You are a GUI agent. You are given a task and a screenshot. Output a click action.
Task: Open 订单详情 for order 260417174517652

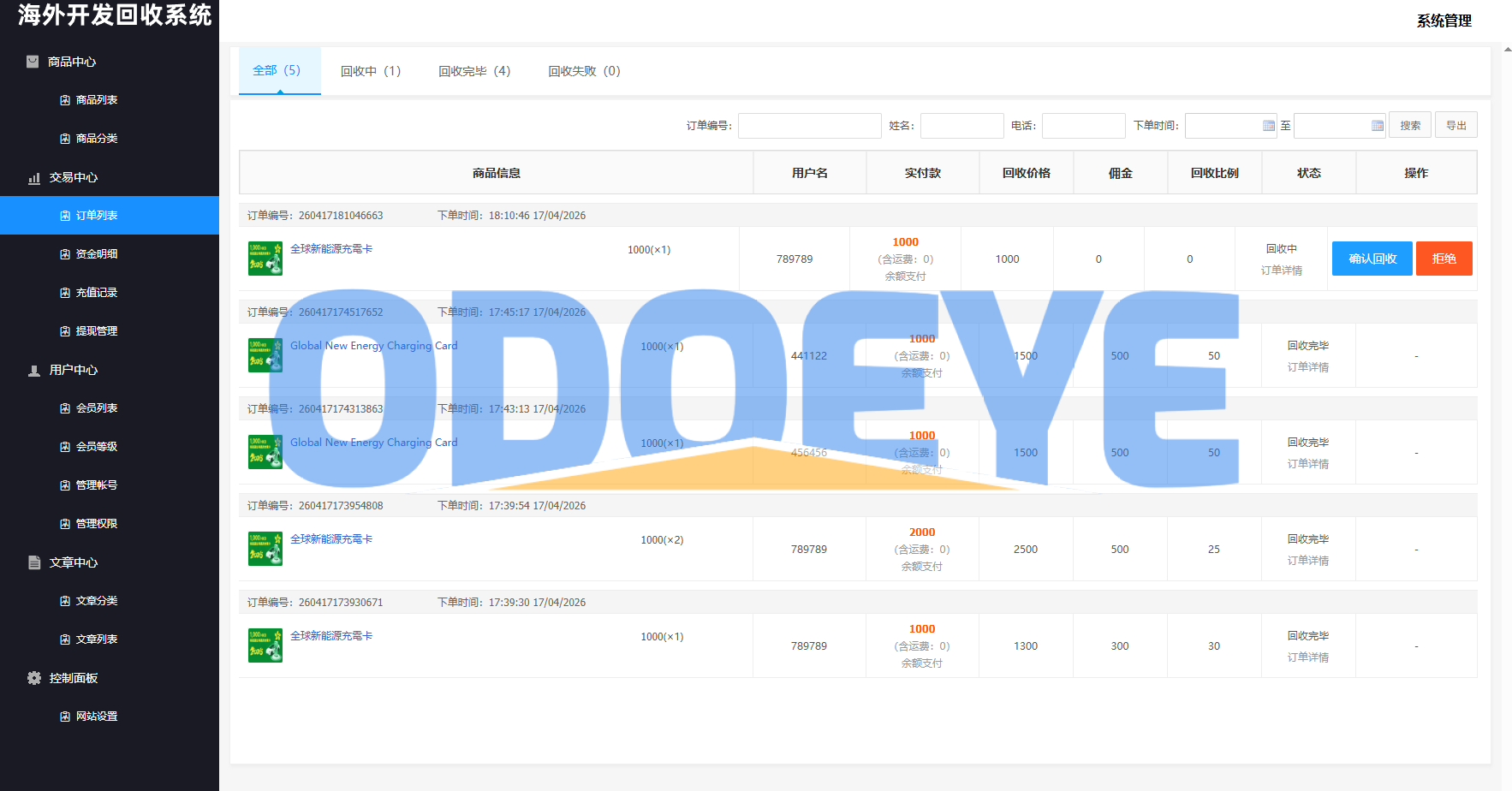click(1308, 367)
